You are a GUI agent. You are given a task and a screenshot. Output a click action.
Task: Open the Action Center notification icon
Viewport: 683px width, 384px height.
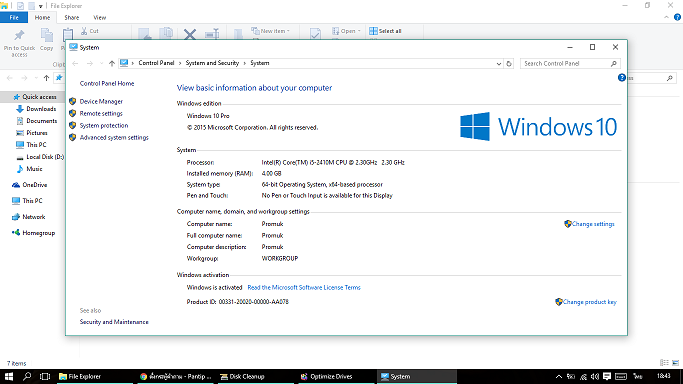coord(607,376)
